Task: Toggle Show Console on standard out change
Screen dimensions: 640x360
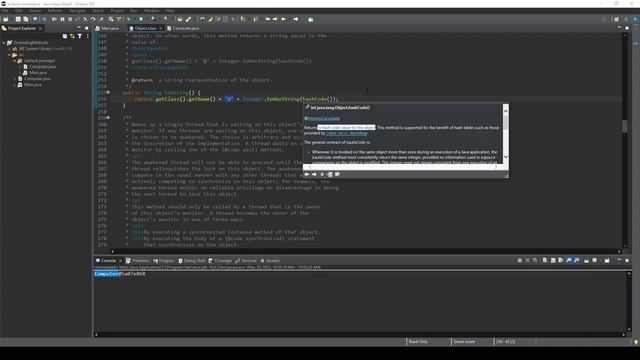Action: click(569, 260)
